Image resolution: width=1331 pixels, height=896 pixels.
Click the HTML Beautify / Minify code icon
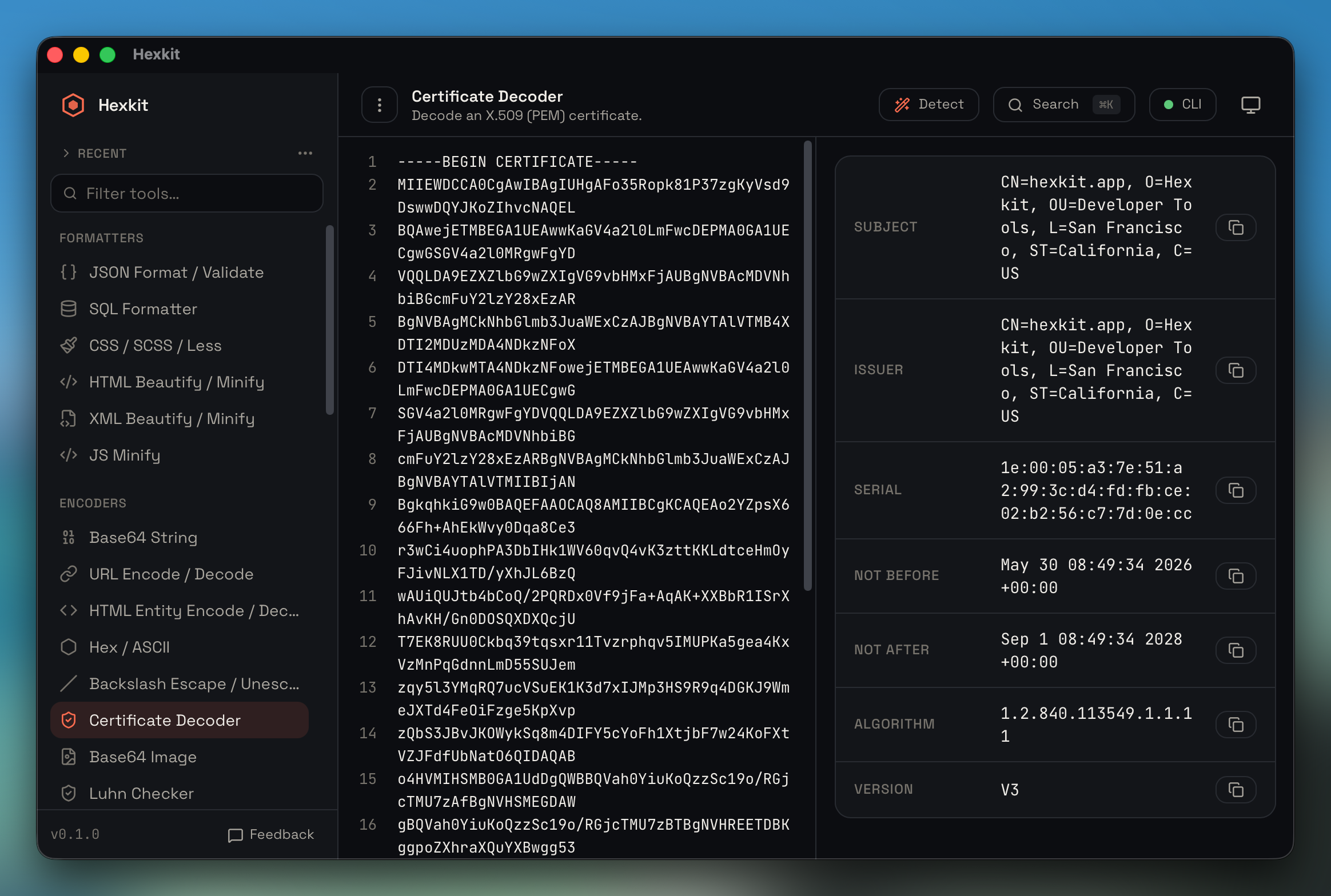(x=69, y=382)
